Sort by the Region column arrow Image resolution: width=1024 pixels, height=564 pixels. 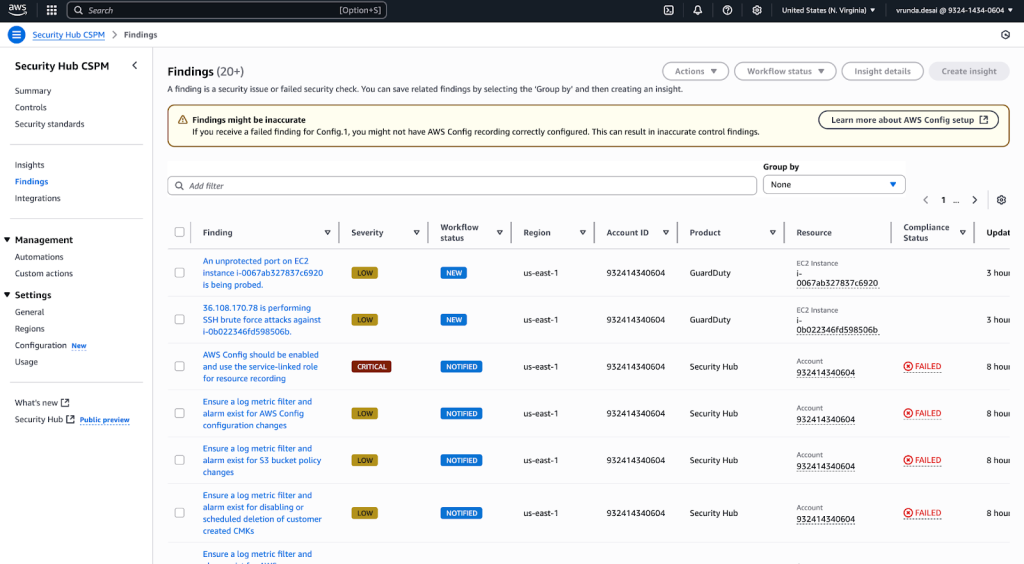583,233
